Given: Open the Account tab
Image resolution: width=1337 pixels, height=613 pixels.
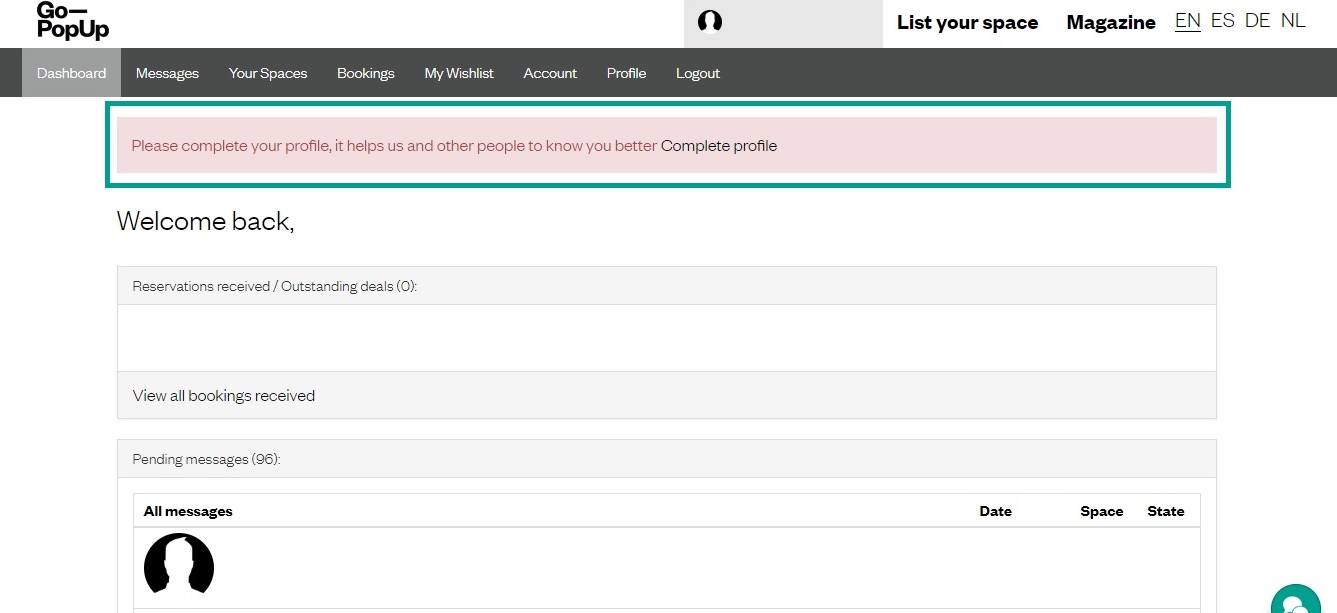Looking at the screenshot, I should pos(550,73).
